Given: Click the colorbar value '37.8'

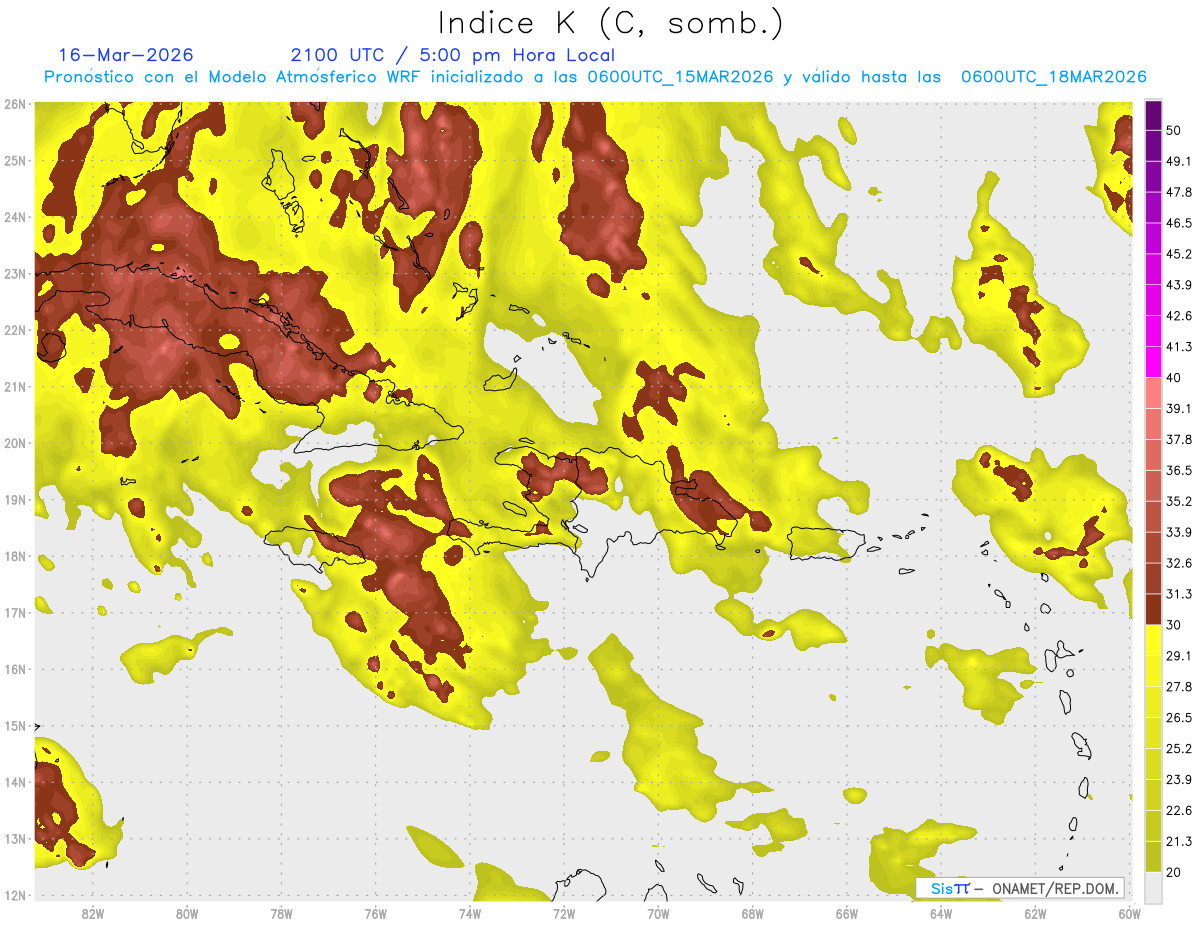Looking at the screenshot, I should click(1179, 439).
